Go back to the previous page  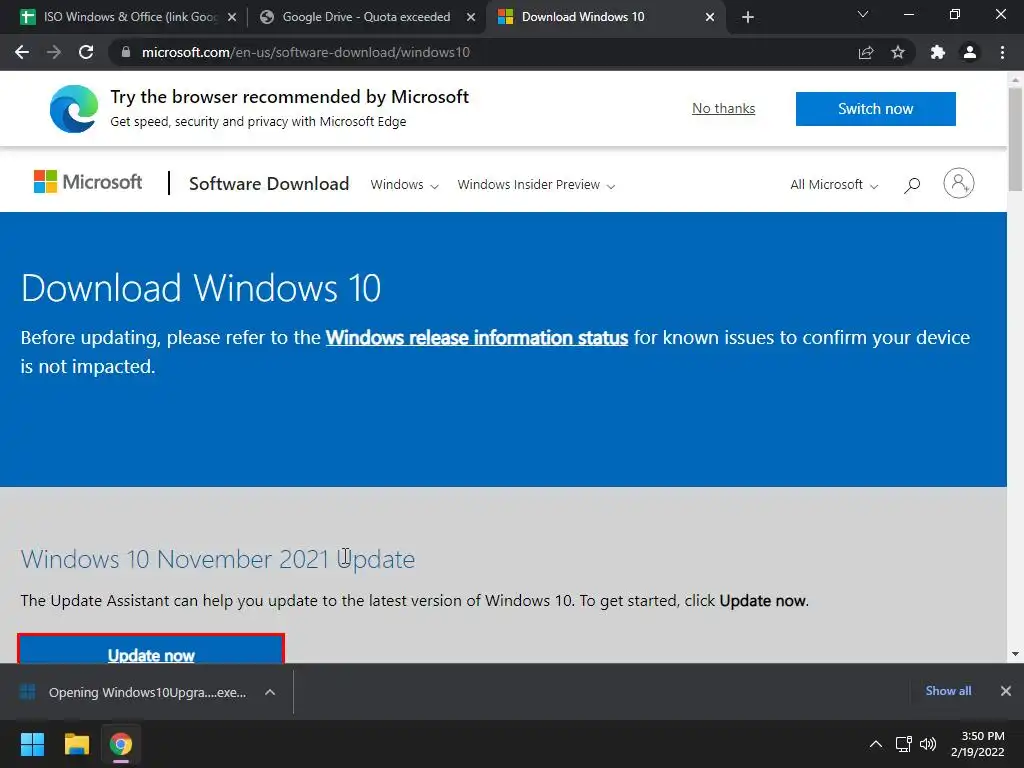click(22, 52)
